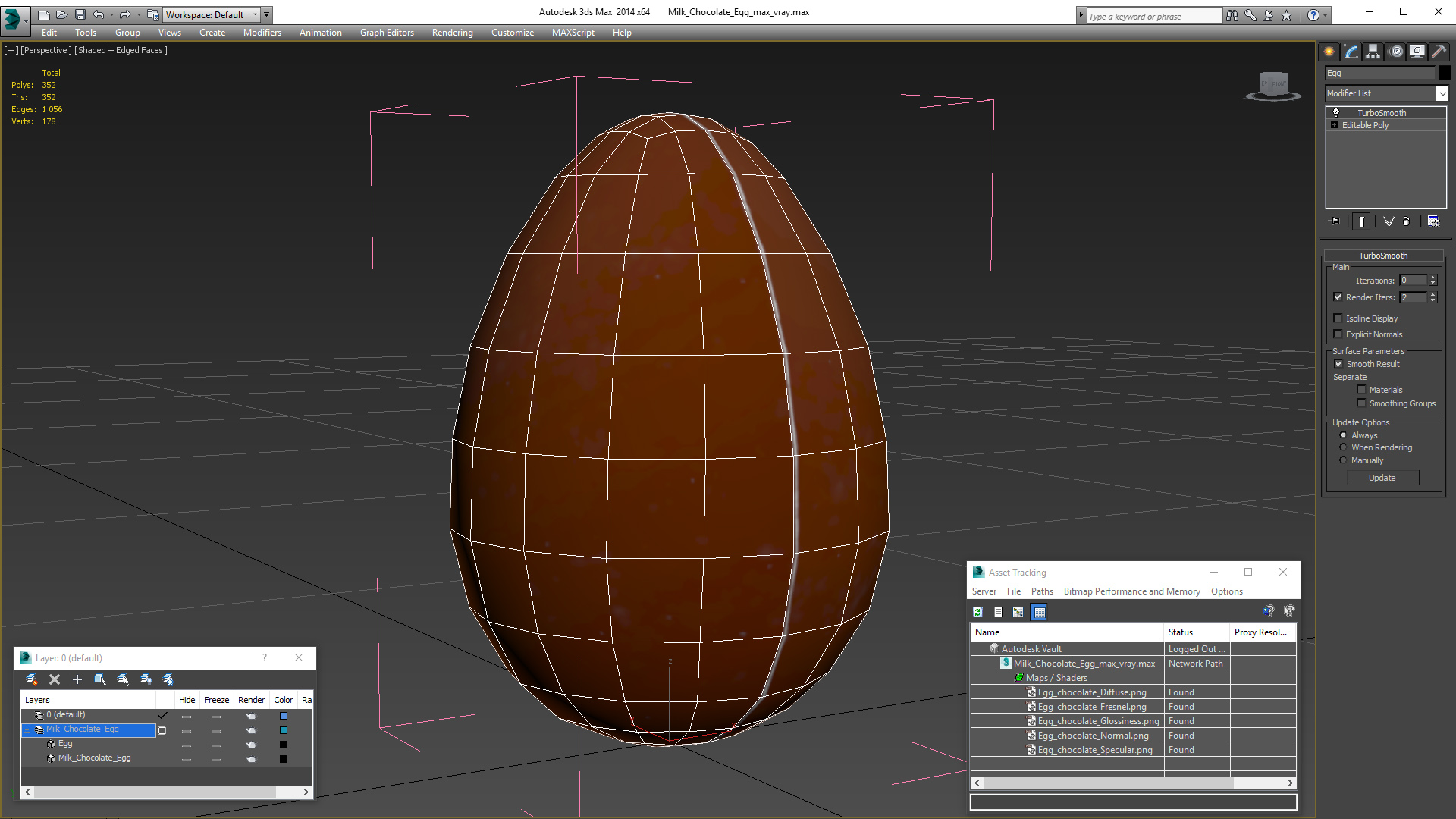Click the TurboSmooth Update button
Image resolution: width=1456 pixels, height=819 pixels.
[x=1382, y=478]
